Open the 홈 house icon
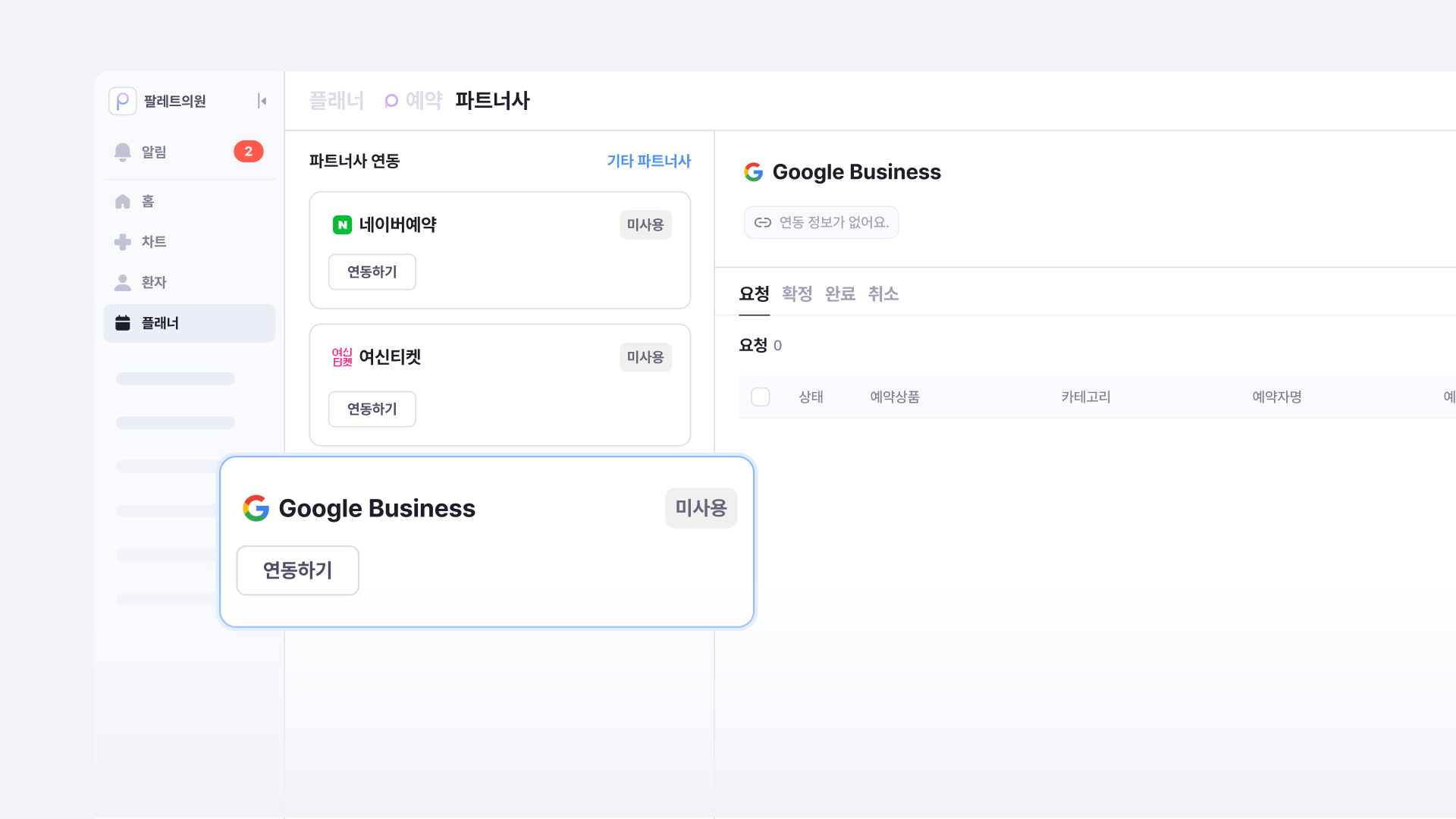1456x819 pixels. (x=122, y=201)
